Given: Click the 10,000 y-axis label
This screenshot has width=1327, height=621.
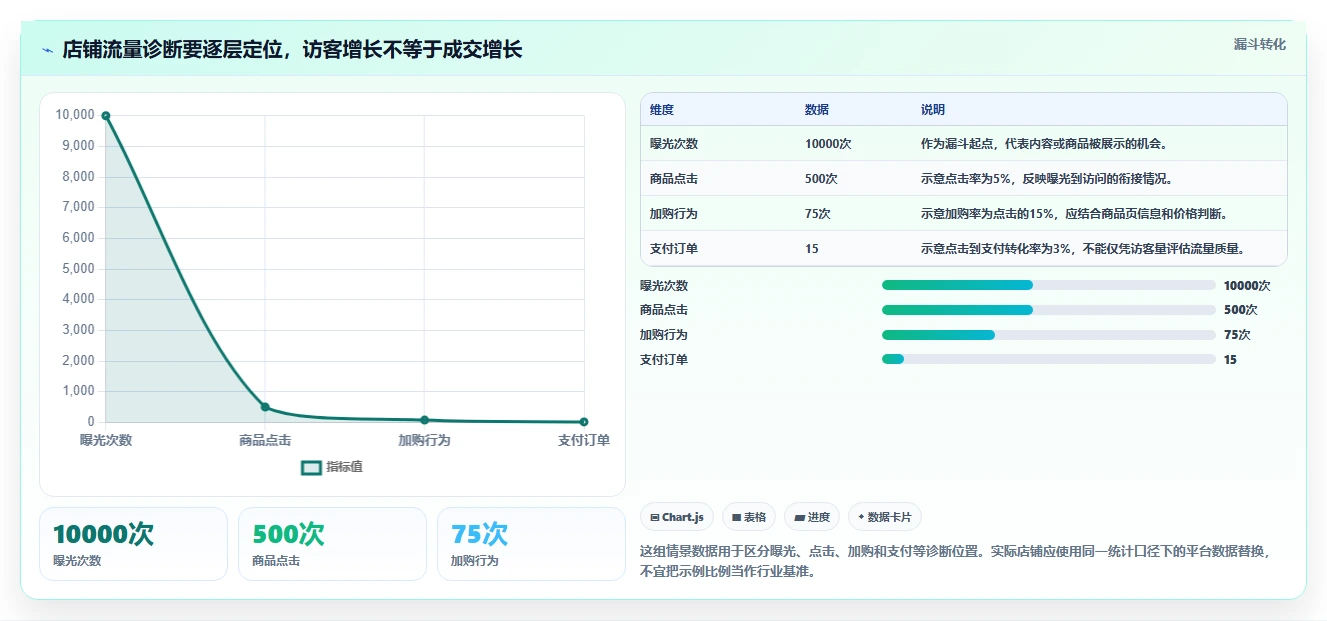Looking at the screenshot, I should tap(75, 115).
